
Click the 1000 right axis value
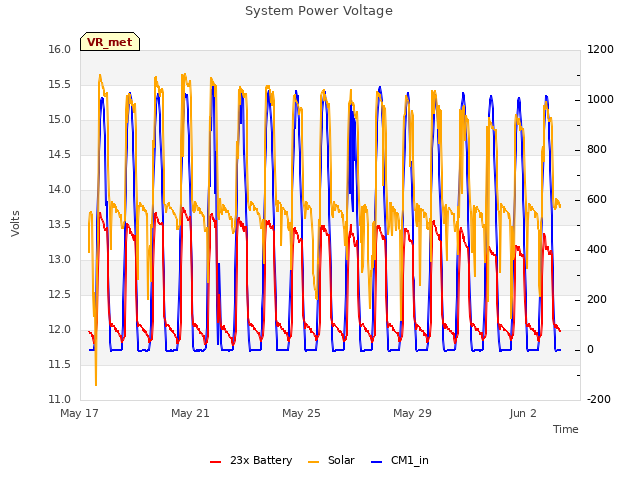600,100
